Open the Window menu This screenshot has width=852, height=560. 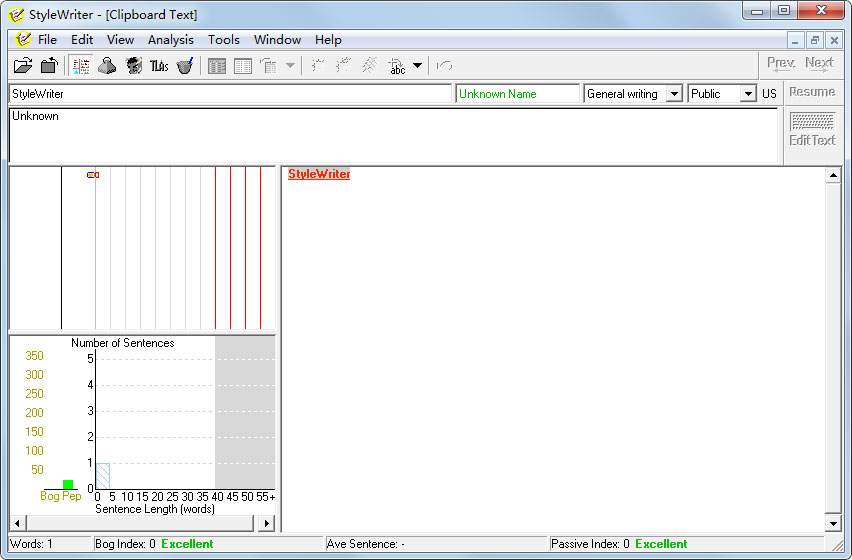point(277,40)
